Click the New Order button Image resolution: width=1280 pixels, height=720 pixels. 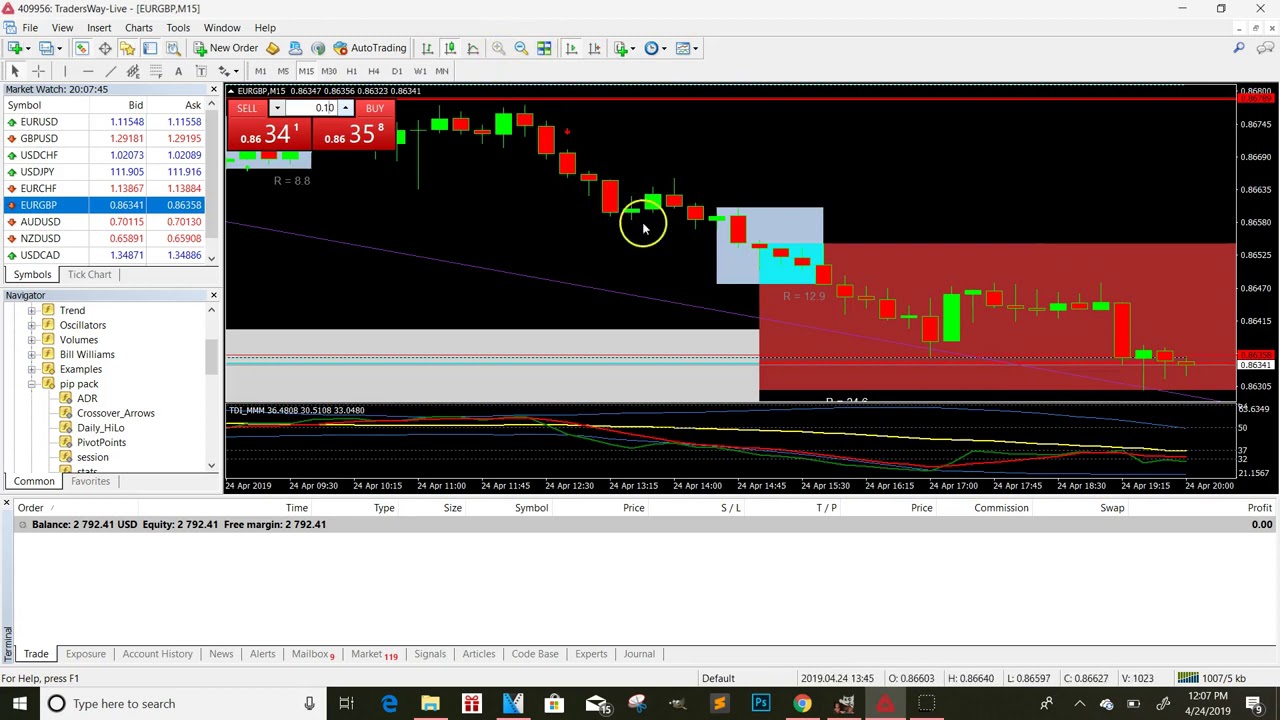(x=227, y=48)
